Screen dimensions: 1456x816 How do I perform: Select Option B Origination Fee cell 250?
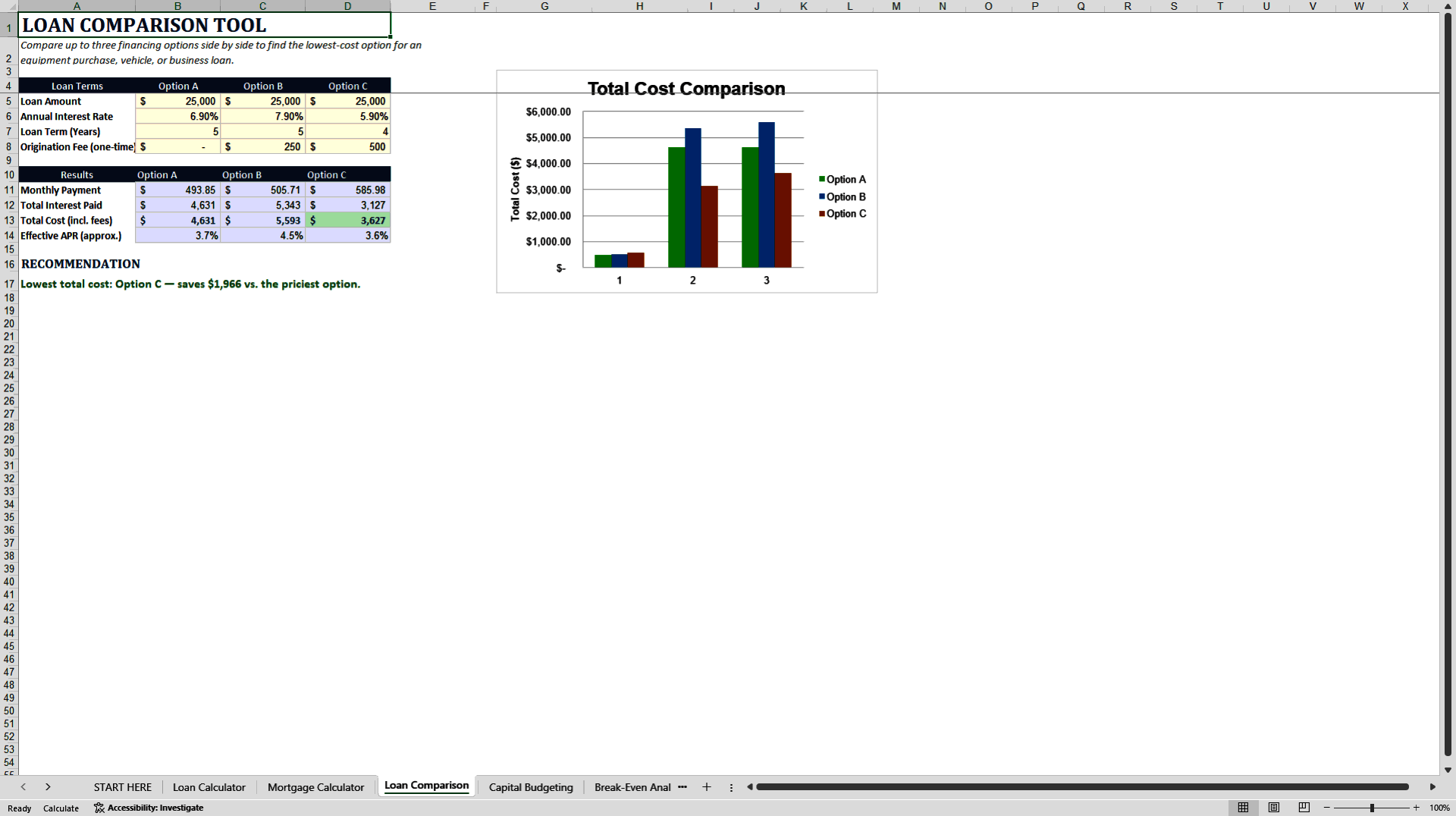coord(263,146)
